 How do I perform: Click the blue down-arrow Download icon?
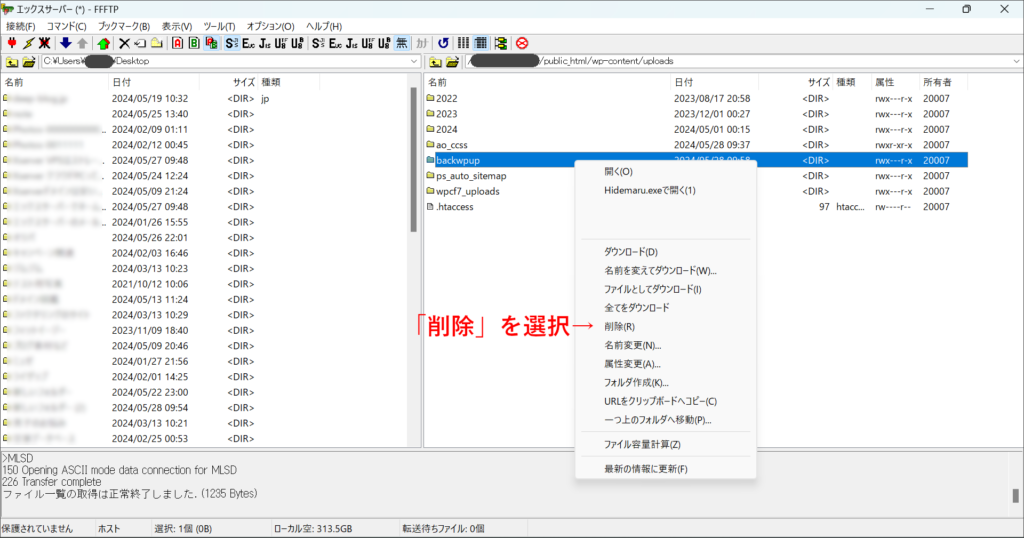[65, 43]
